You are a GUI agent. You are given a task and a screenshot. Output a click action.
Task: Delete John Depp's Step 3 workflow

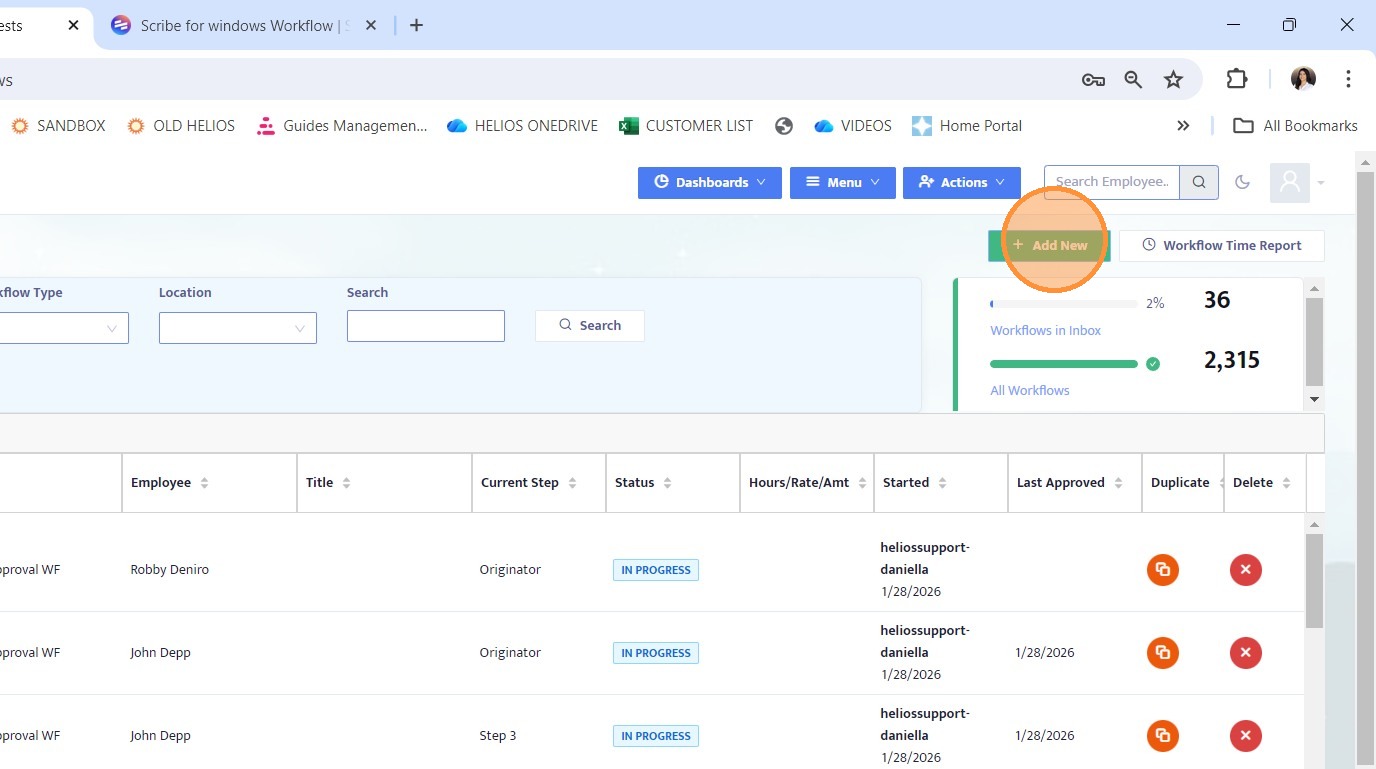1245,736
